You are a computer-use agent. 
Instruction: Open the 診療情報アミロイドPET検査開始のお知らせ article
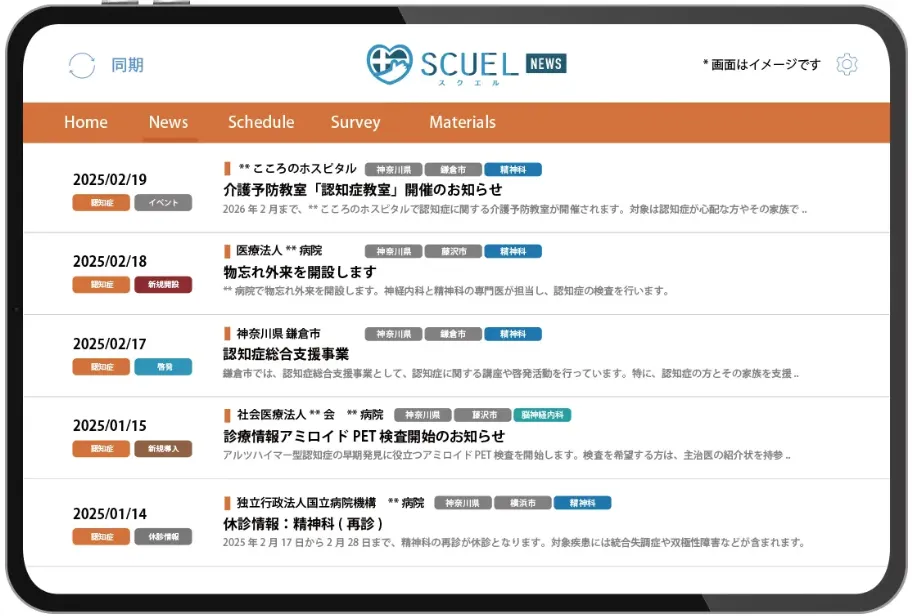coord(364,436)
